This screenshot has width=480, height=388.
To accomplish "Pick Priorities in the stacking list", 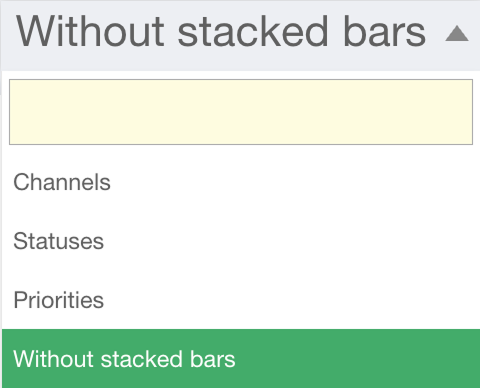I will point(241,299).
